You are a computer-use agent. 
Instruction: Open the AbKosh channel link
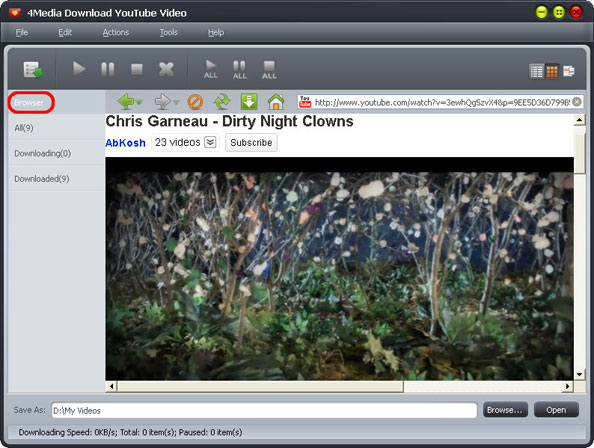tap(125, 143)
